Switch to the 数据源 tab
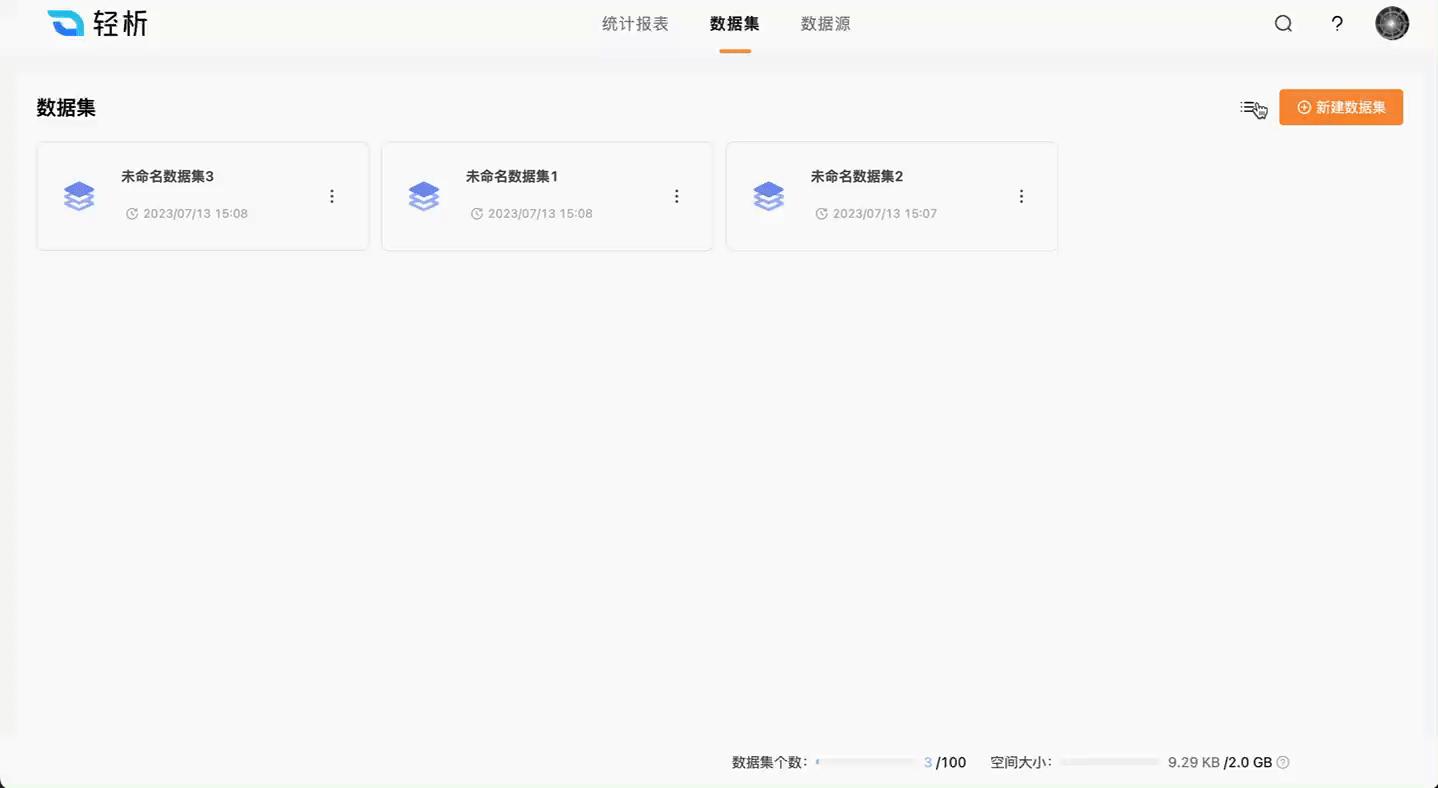Screen dimensions: 1438x788 825,24
